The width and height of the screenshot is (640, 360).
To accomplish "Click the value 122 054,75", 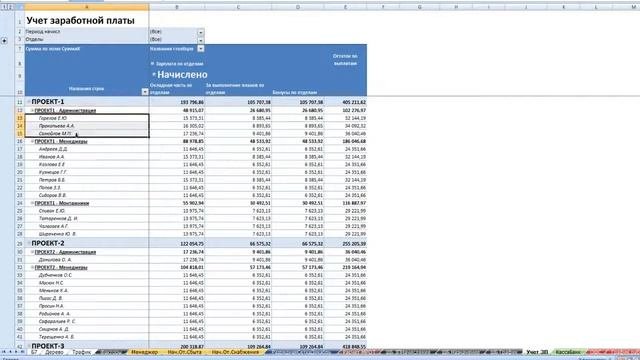I will click(x=177, y=244).
